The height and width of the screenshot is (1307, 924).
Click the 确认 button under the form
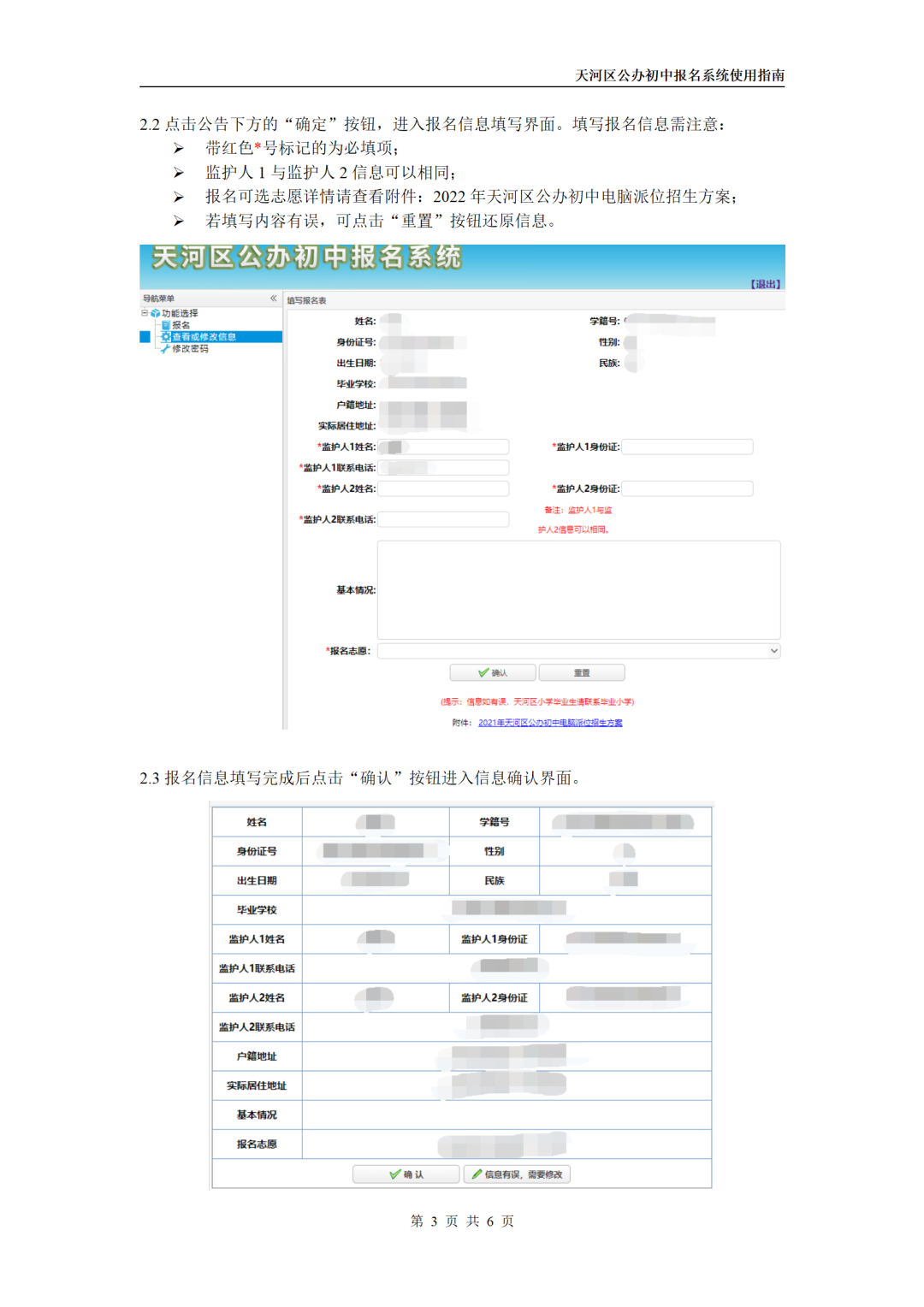(493, 673)
